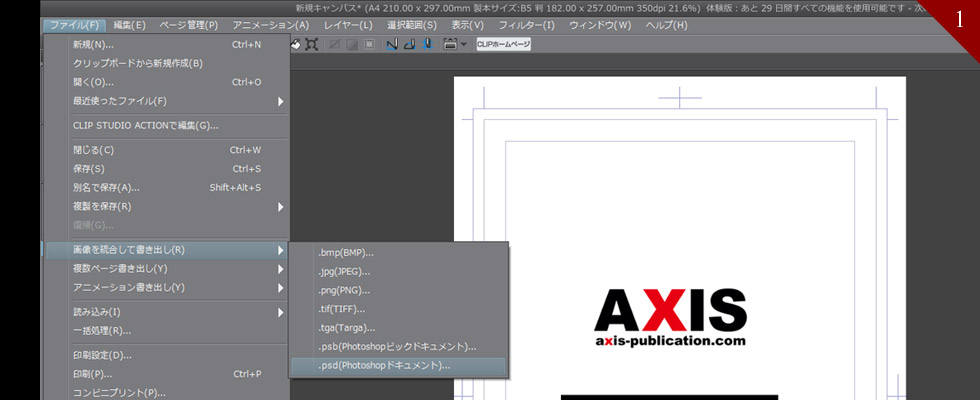
Task: Select .tga(Targa)... export format
Action: (399, 328)
